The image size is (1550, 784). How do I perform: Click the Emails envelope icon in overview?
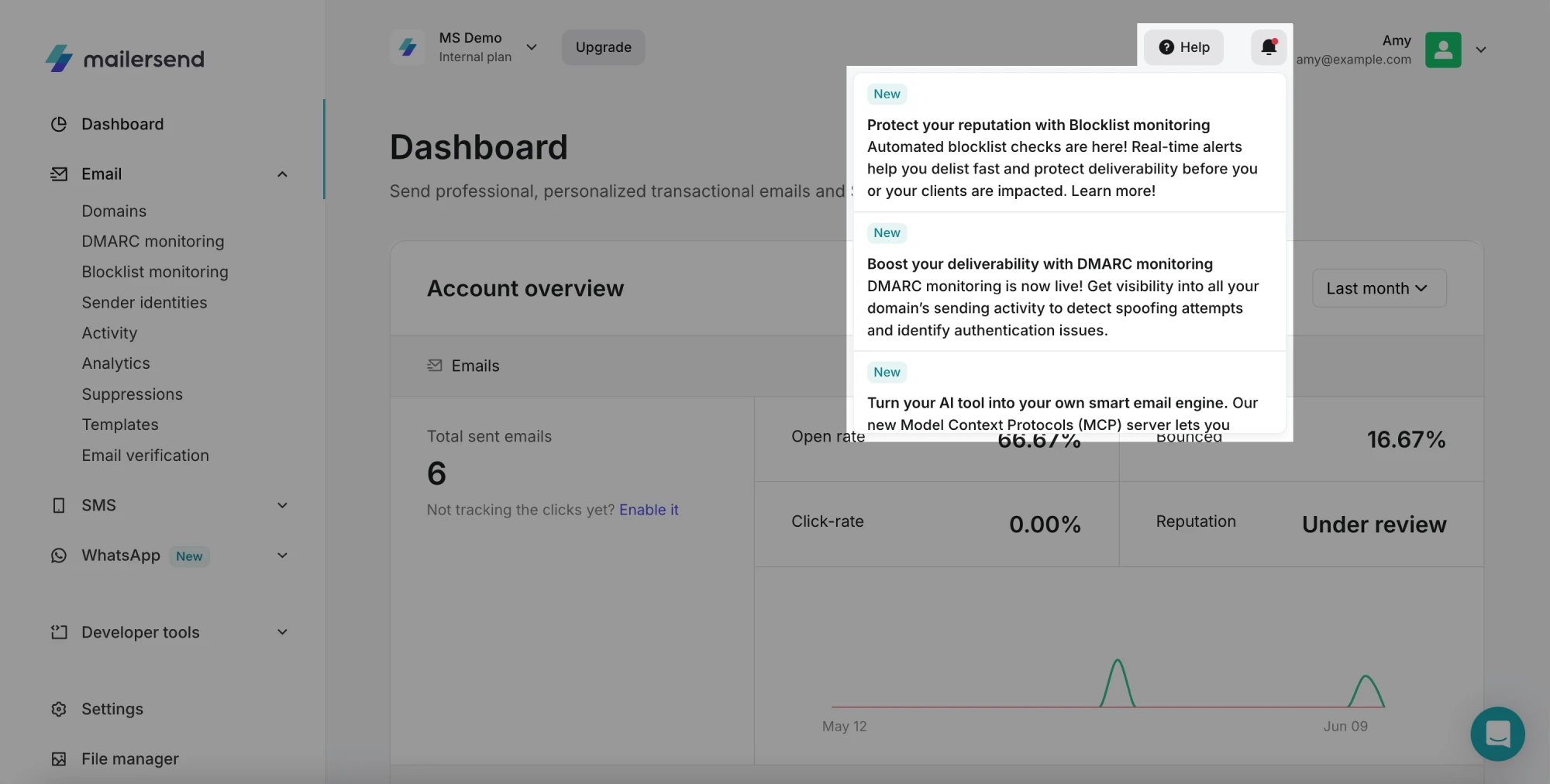[435, 366]
